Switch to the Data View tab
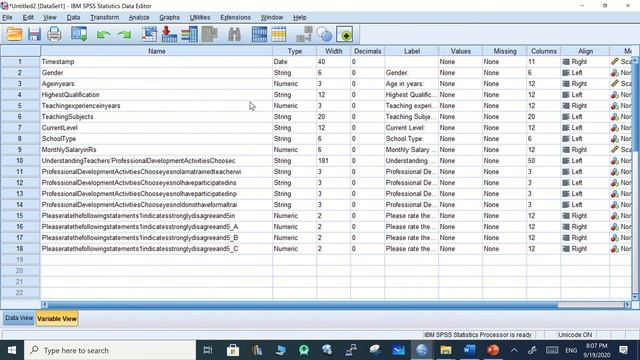The width and height of the screenshot is (640, 360). [19, 318]
